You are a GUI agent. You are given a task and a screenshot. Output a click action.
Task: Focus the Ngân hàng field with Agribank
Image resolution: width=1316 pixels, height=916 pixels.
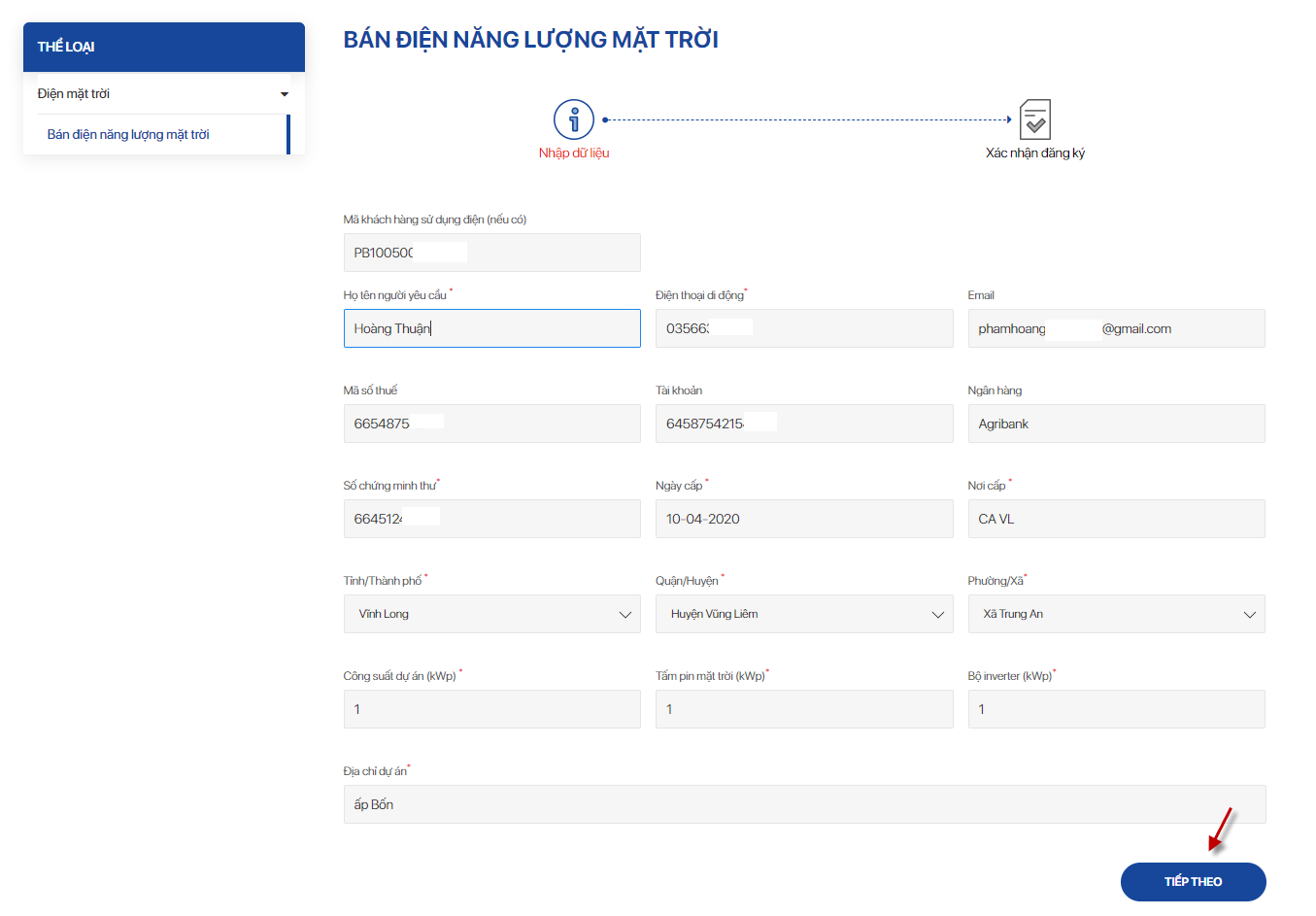(x=1116, y=424)
